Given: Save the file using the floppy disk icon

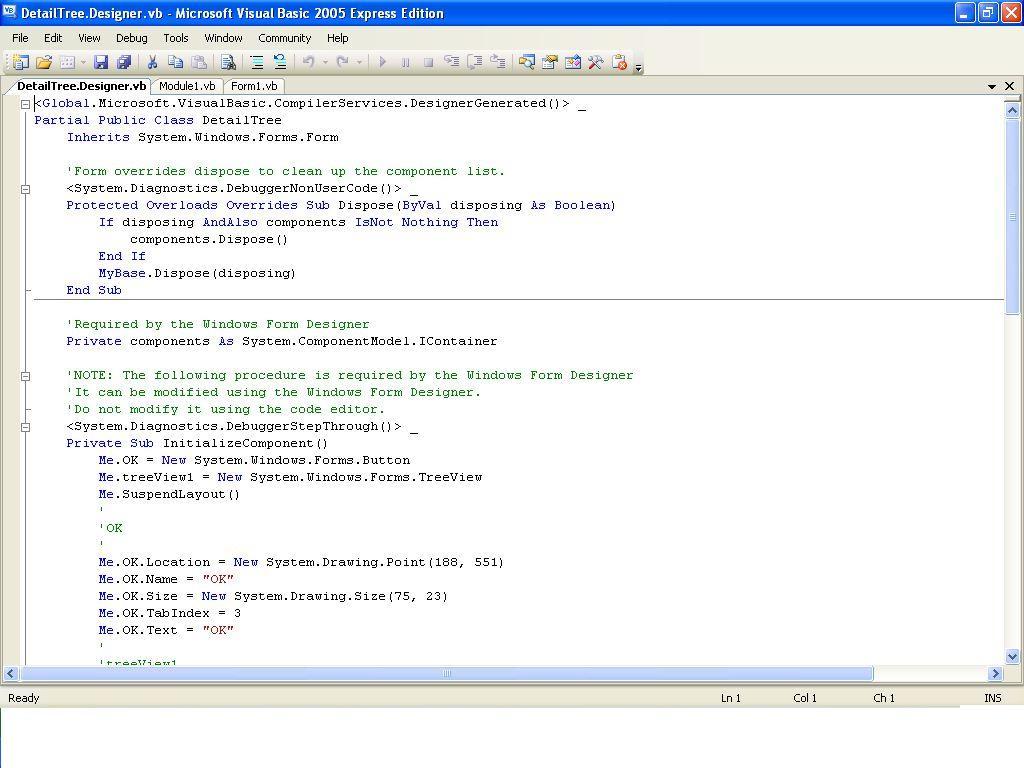Looking at the screenshot, I should (x=101, y=62).
